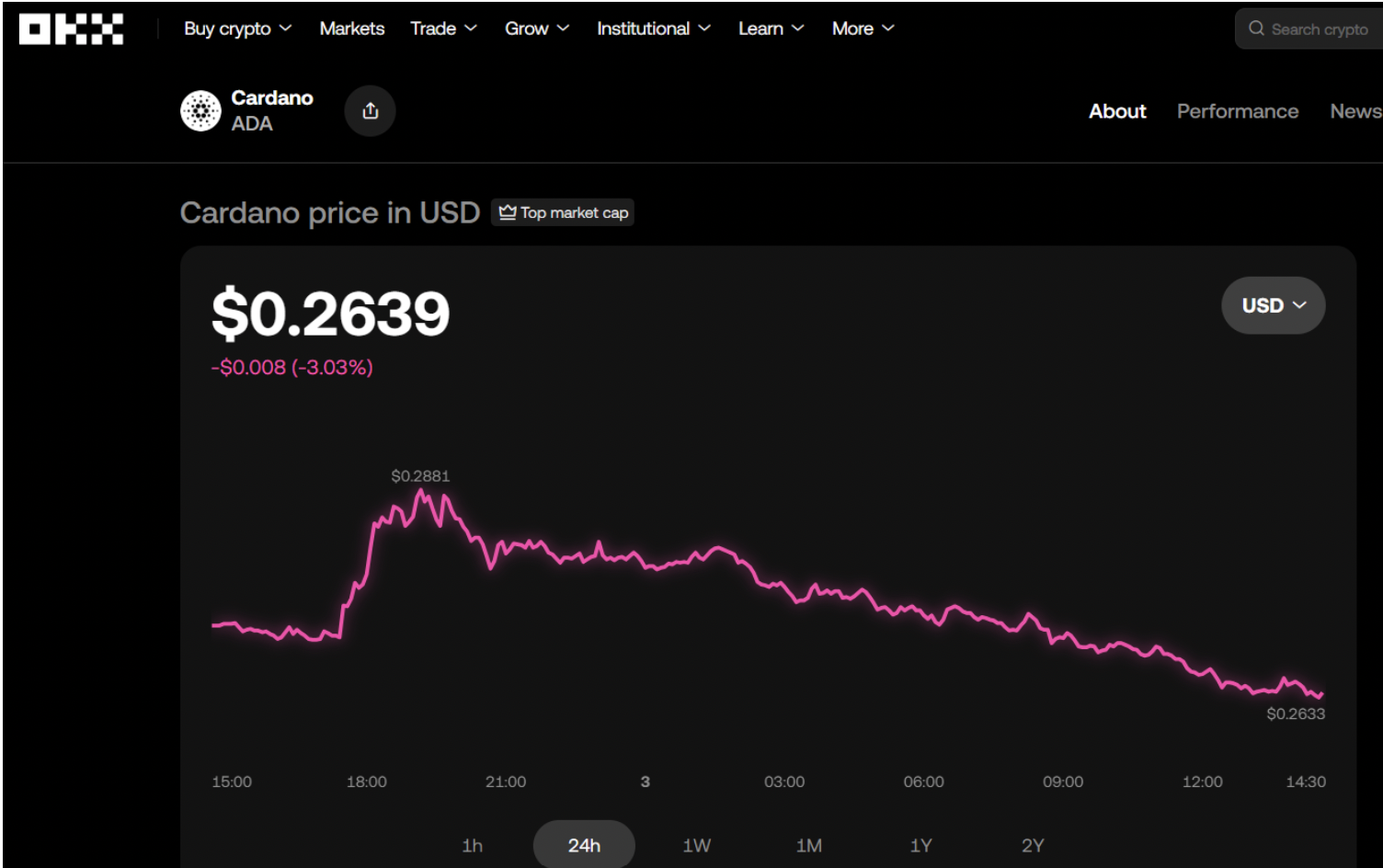This screenshot has height=868, width=1383.
Task: Open the News tab
Action: point(1354,111)
